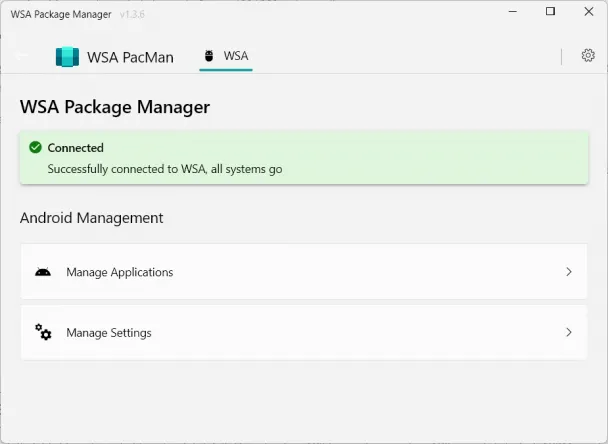
Task: Click the WSA Package Manager heading
Action: click(115, 107)
